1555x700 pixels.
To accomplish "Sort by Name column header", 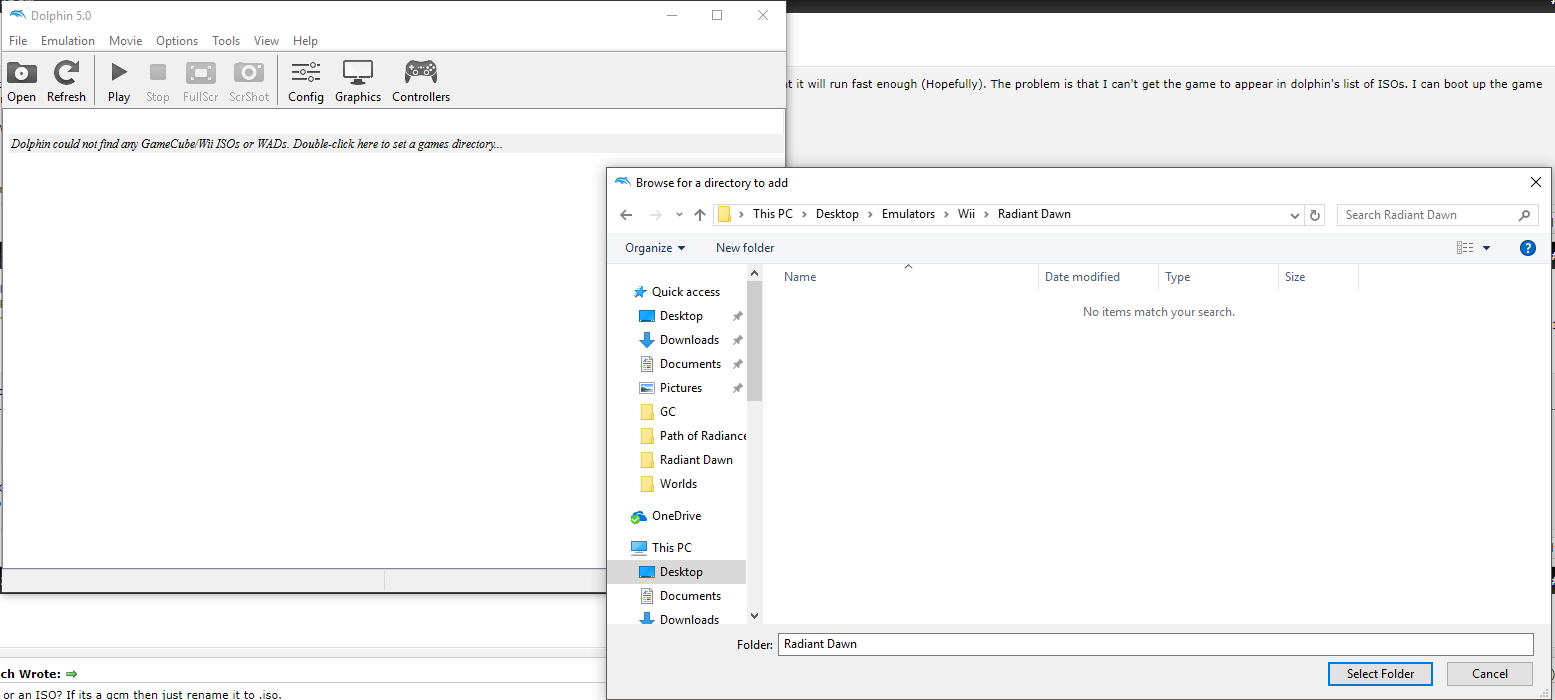I will 907,277.
